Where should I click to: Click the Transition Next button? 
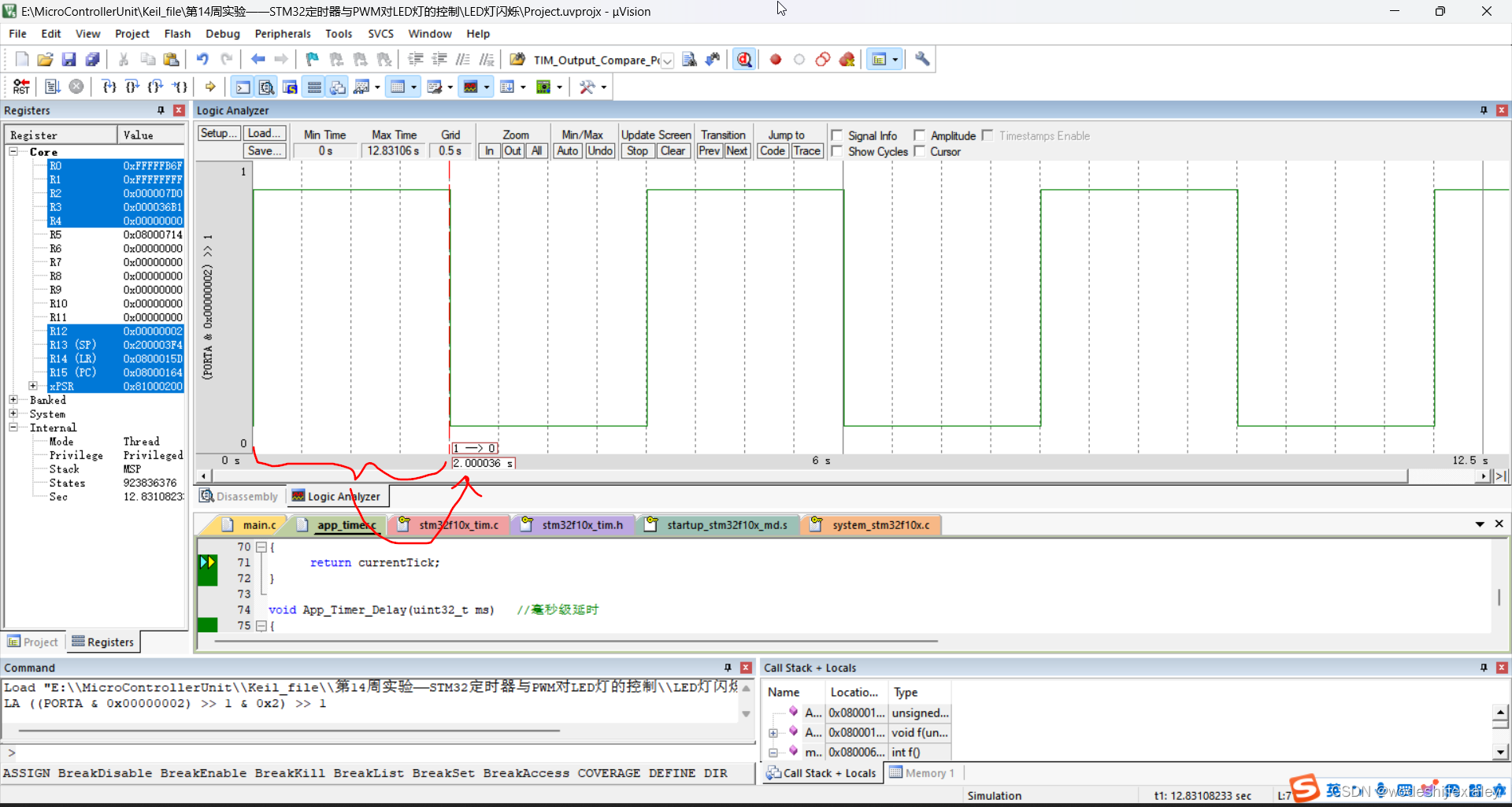point(736,151)
